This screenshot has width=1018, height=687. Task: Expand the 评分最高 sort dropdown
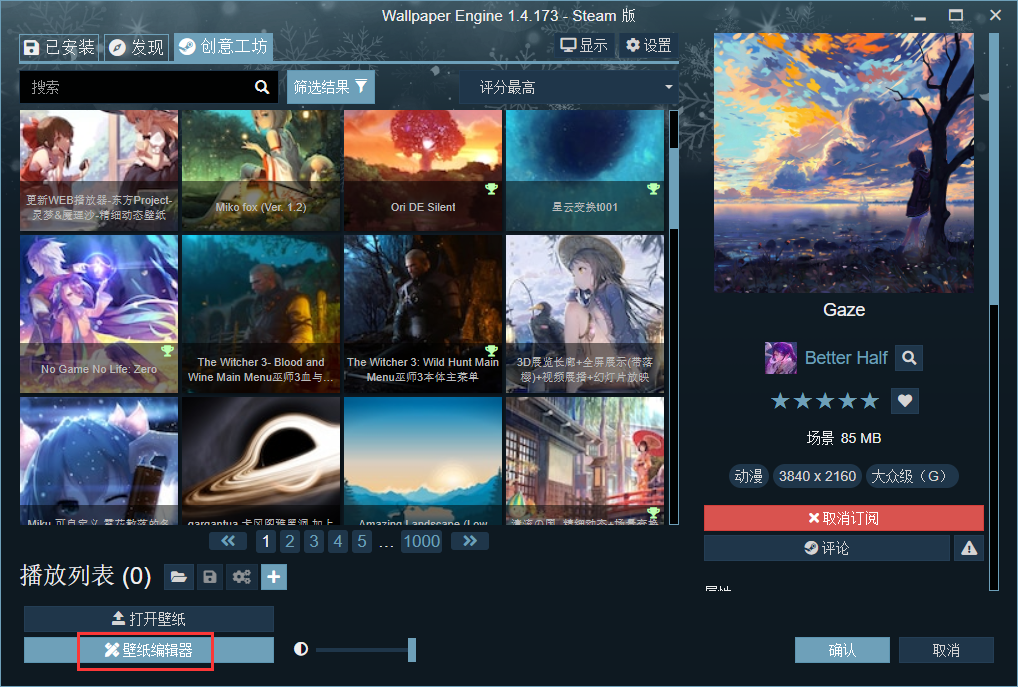[569, 87]
